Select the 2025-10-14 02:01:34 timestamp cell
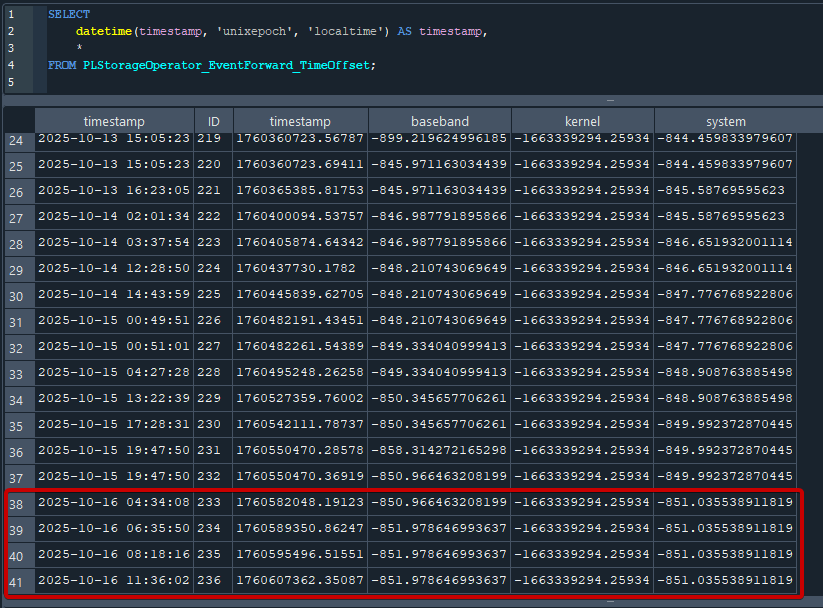Image resolution: width=823 pixels, height=608 pixels. tap(113, 216)
